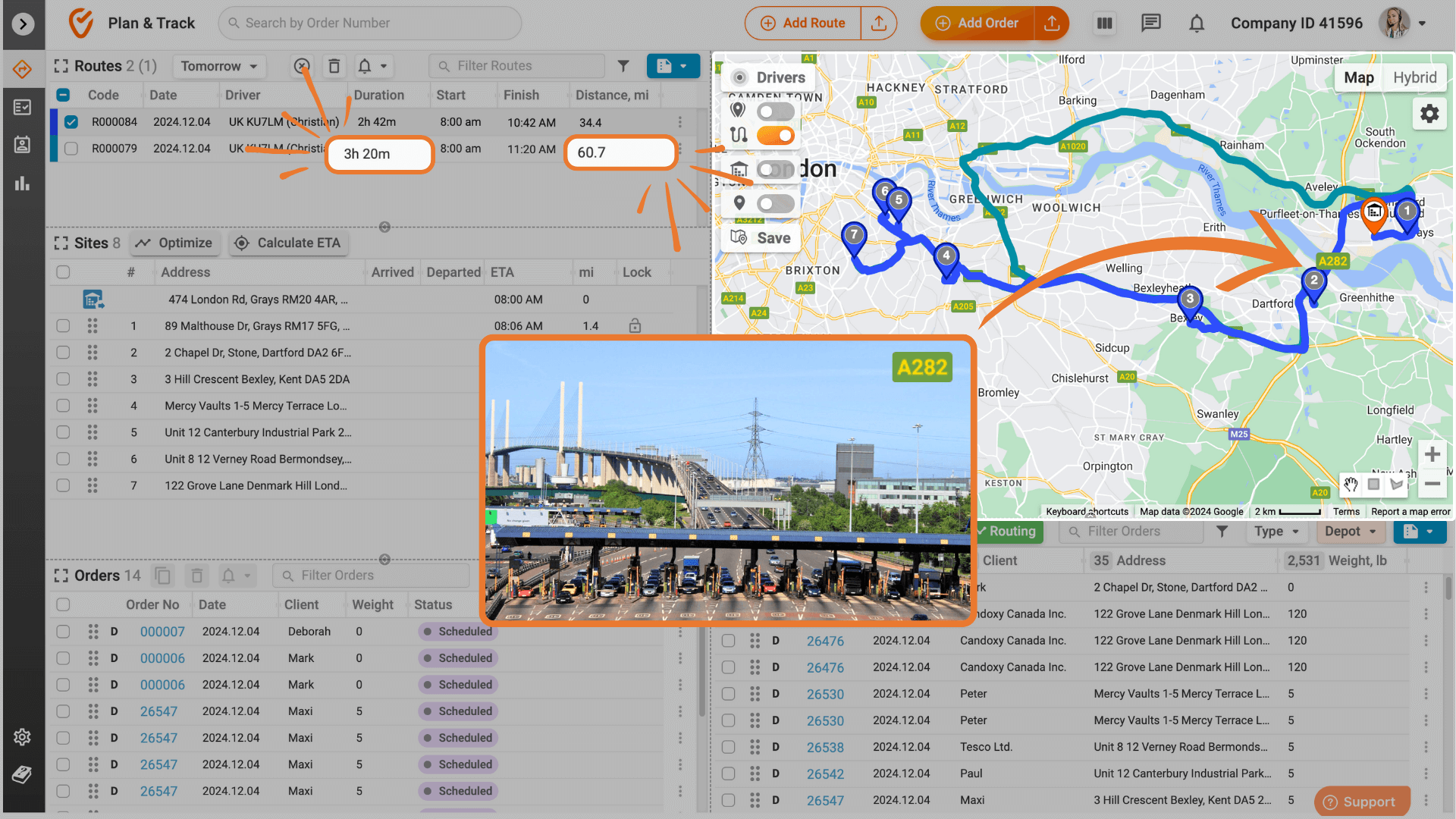The width and height of the screenshot is (1456, 819).
Task: Zoom out on the map with minus
Action: coord(1432,484)
